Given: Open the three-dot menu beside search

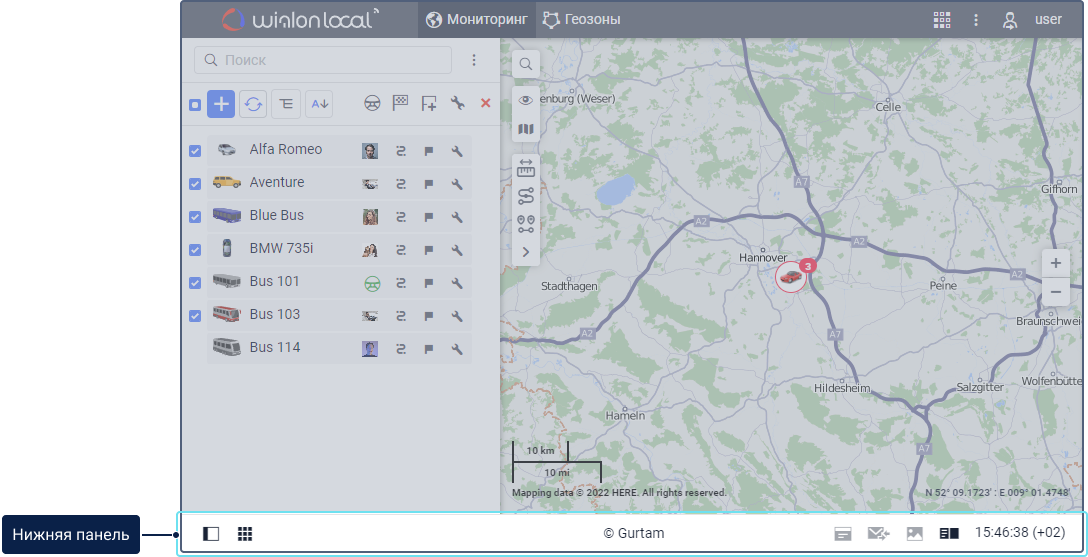Looking at the screenshot, I should 474,60.
